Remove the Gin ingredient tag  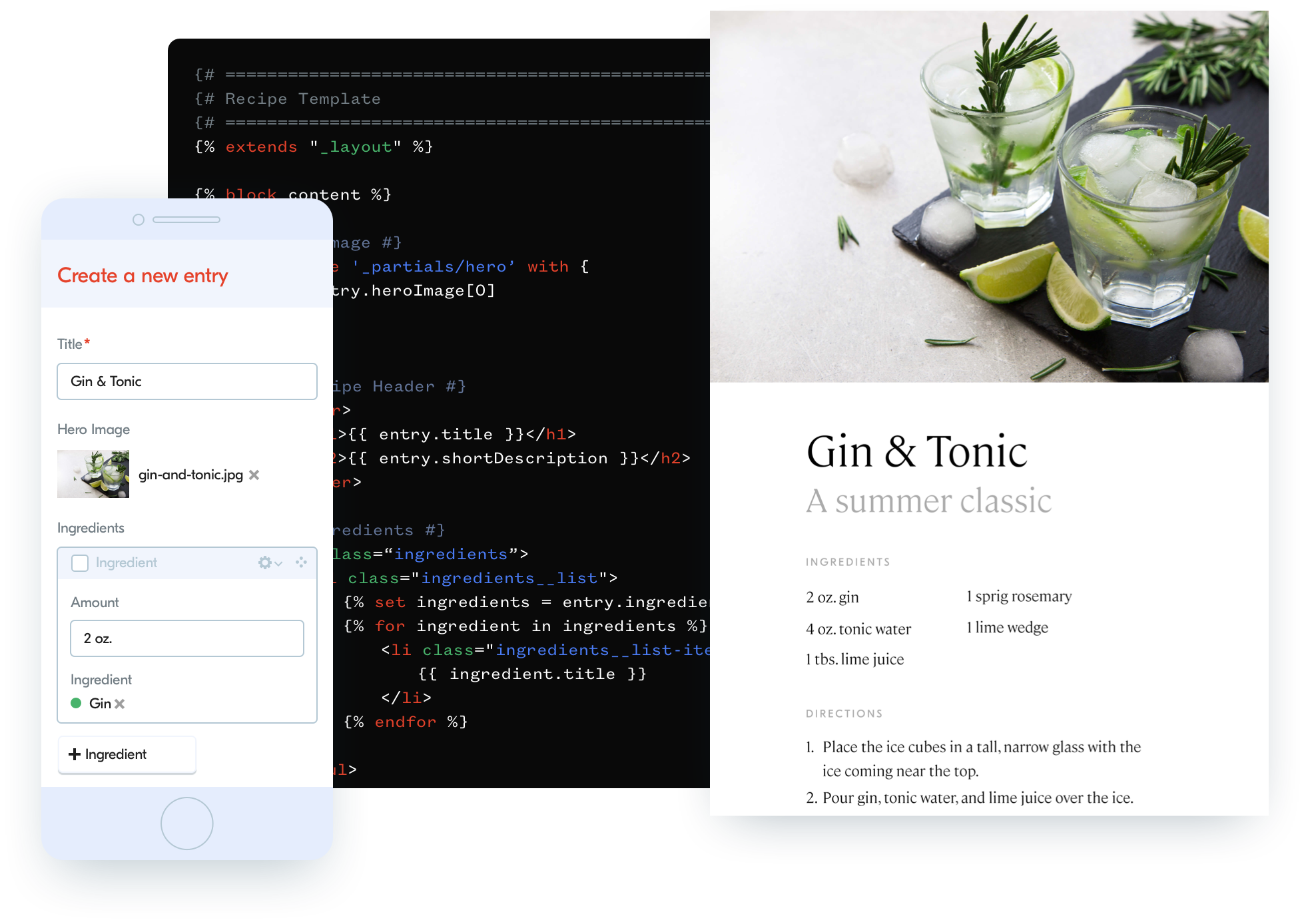pyautogui.click(x=120, y=704)
